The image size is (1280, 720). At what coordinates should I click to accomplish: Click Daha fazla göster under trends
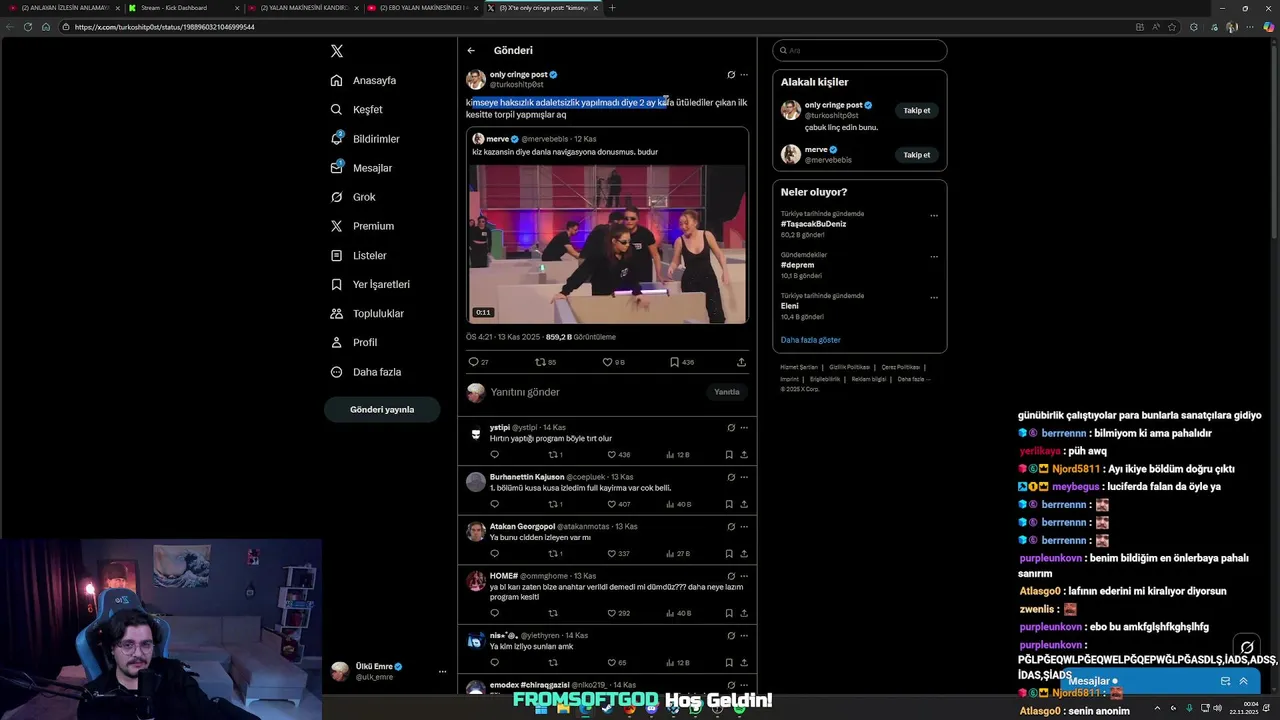[811, 340]
